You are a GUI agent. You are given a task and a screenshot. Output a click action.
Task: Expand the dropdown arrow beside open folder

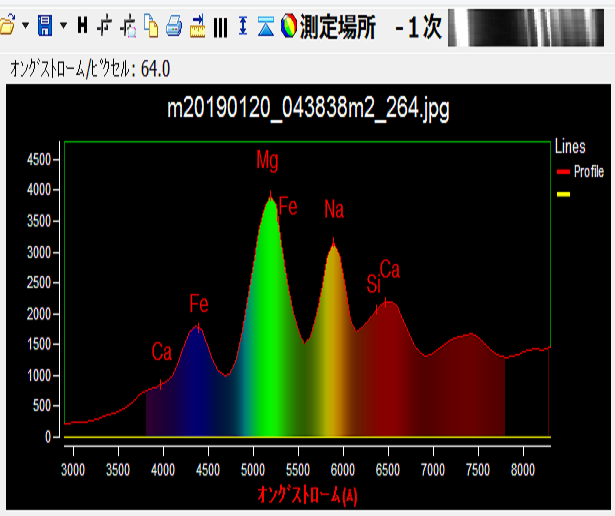coord(24,27)
